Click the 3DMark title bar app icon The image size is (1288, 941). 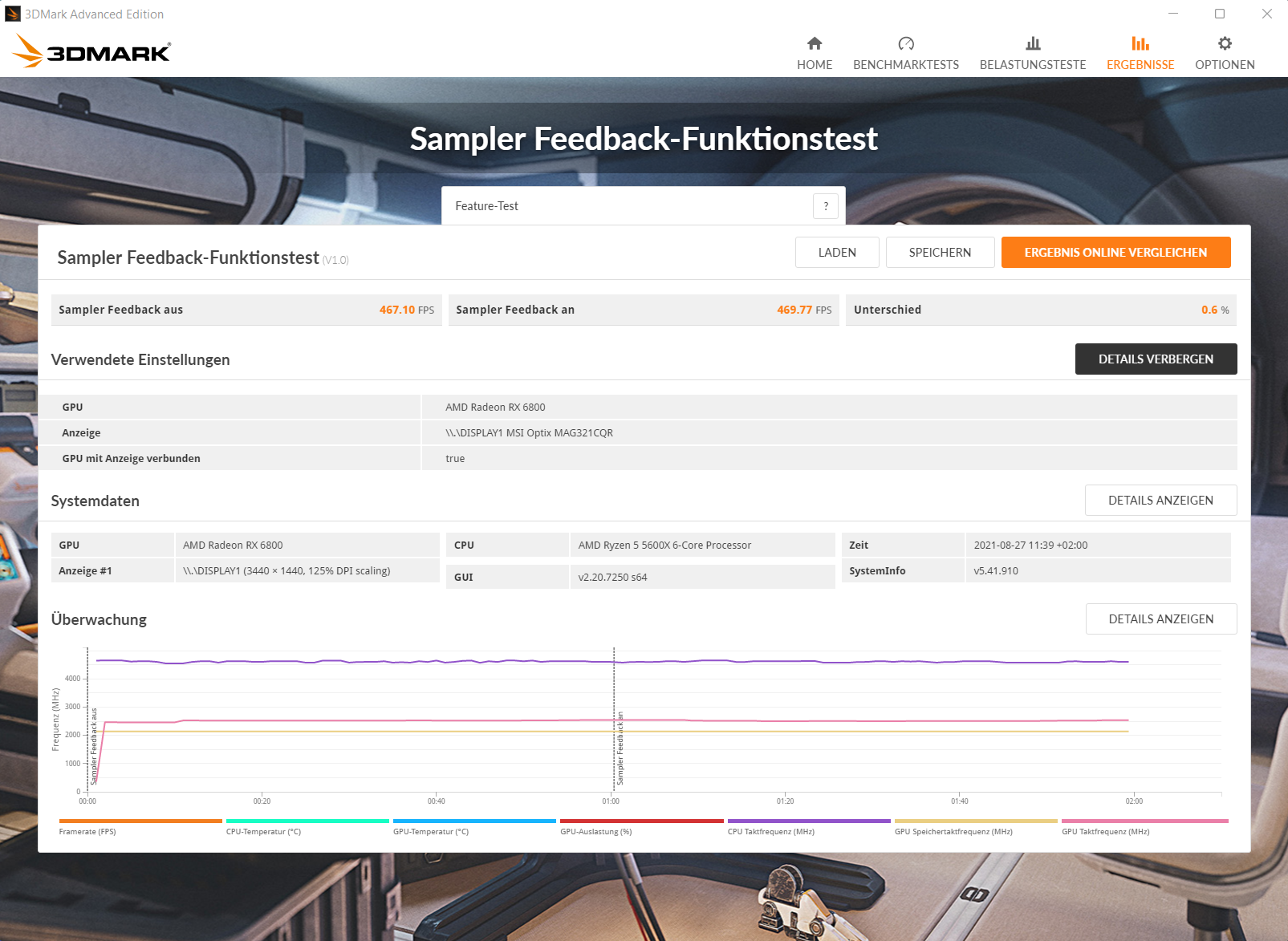[12, 14]
